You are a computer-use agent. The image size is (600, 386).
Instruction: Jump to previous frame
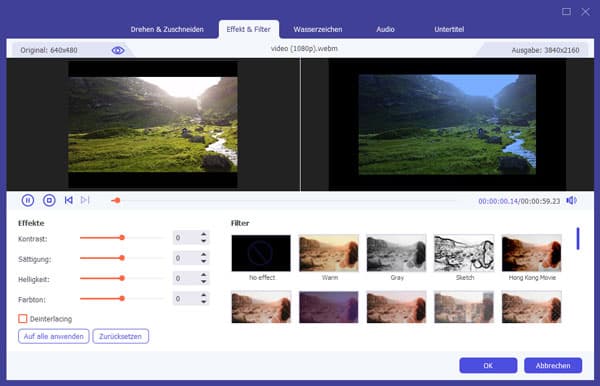click(68, 200)
